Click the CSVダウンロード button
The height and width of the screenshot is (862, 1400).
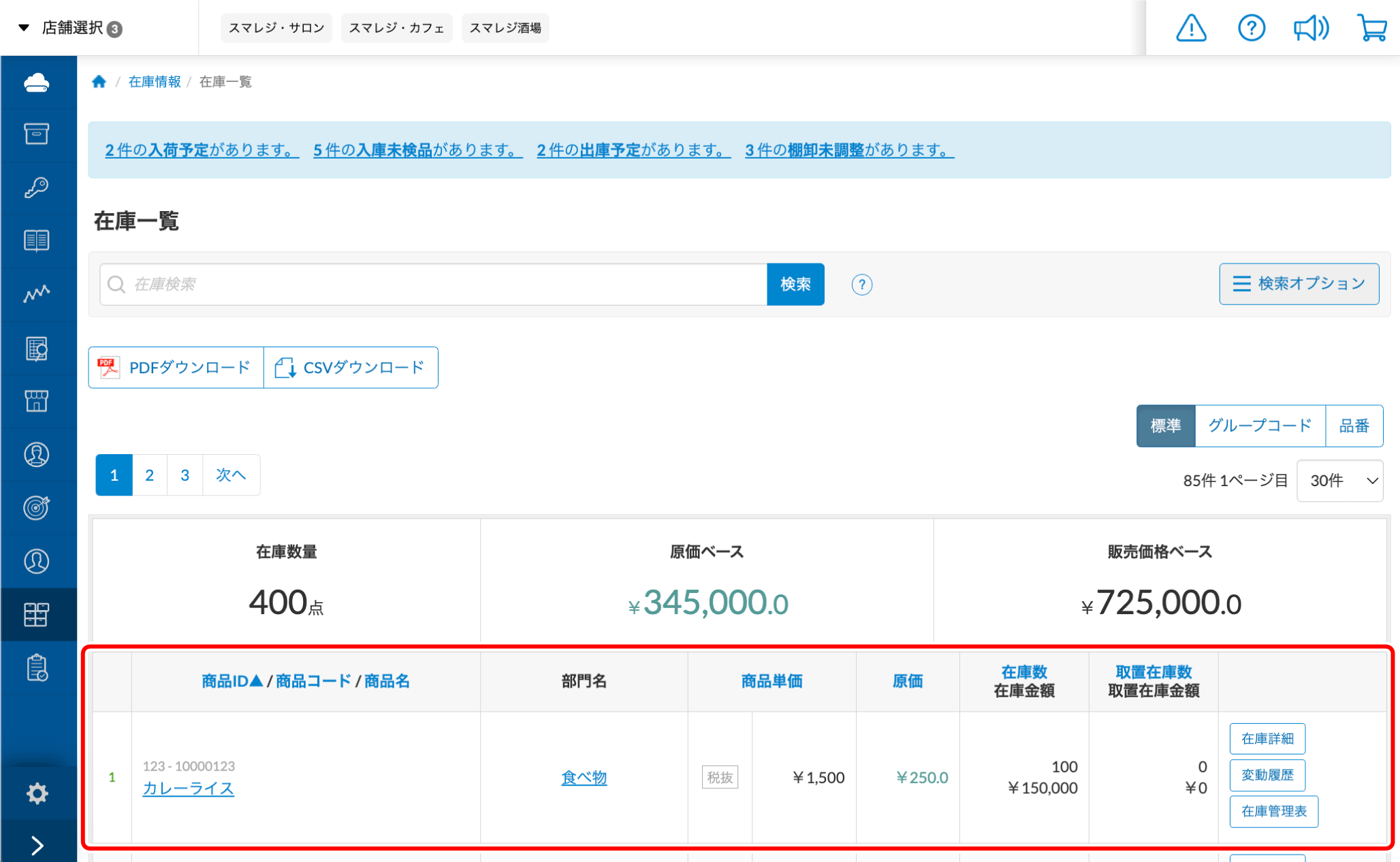tap(351, 368)
